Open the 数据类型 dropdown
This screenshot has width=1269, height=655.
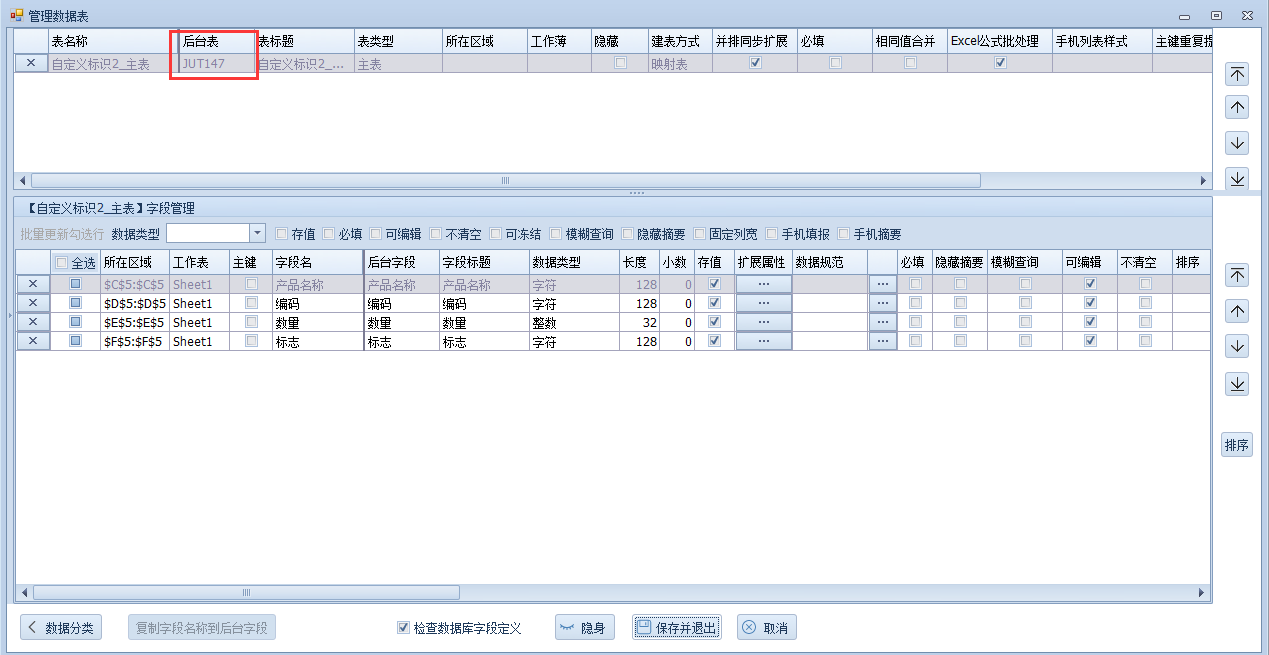[257, 233]
